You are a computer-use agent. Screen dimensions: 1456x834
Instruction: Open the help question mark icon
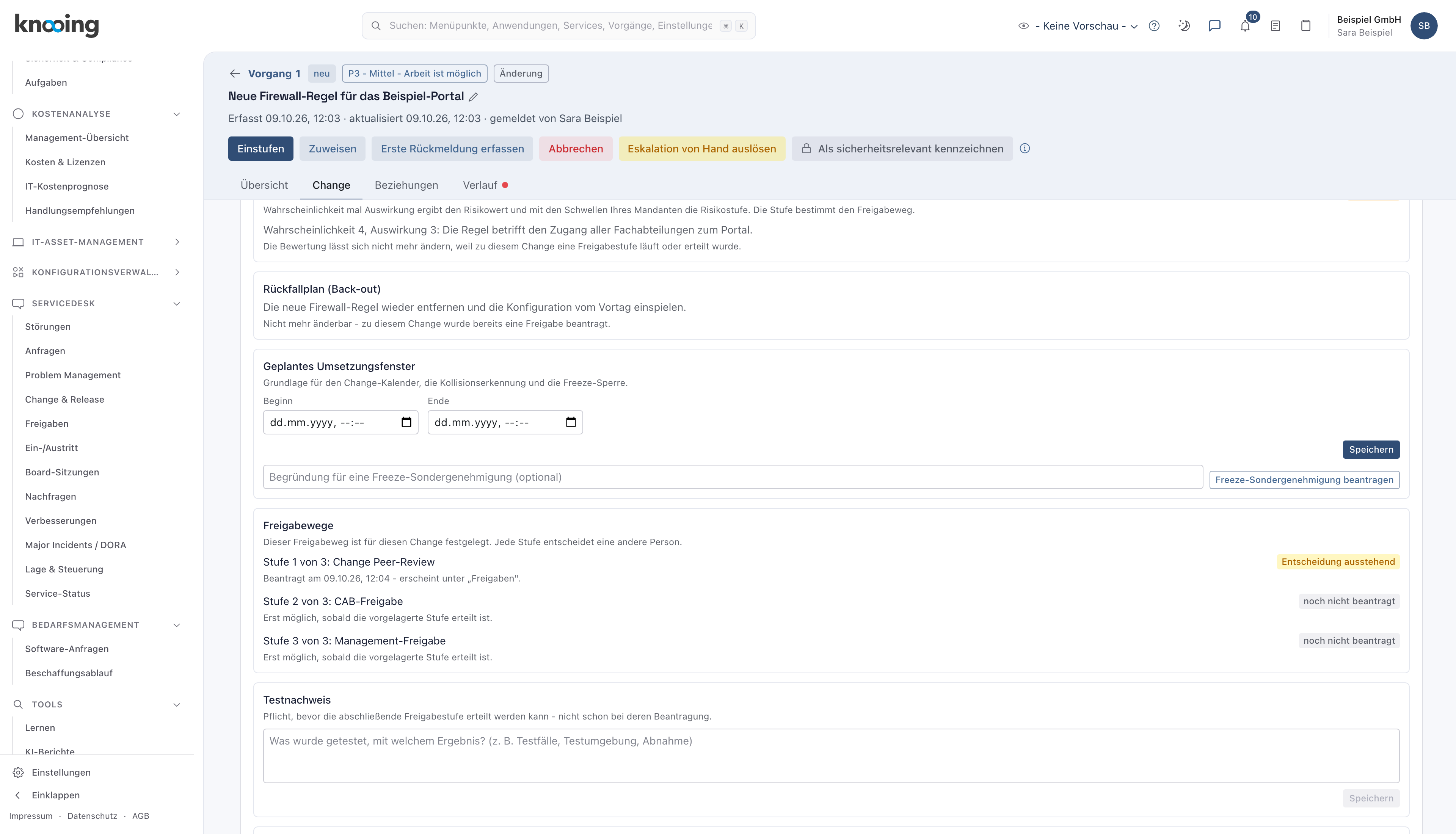[x=1154, y=26]
